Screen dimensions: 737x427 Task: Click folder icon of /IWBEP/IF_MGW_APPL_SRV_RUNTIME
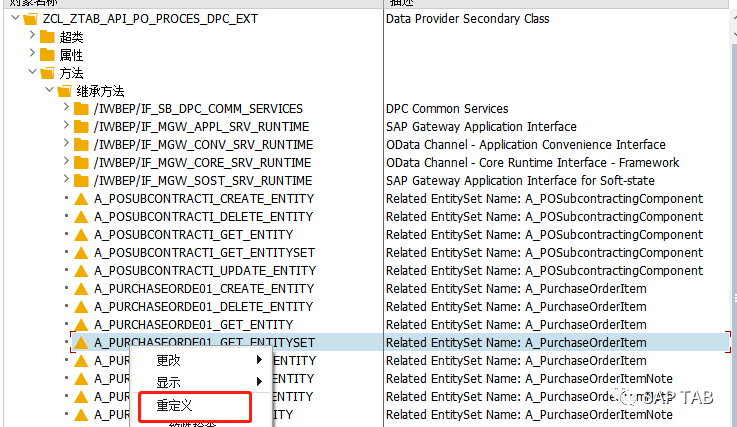click(x=81, y=127)
